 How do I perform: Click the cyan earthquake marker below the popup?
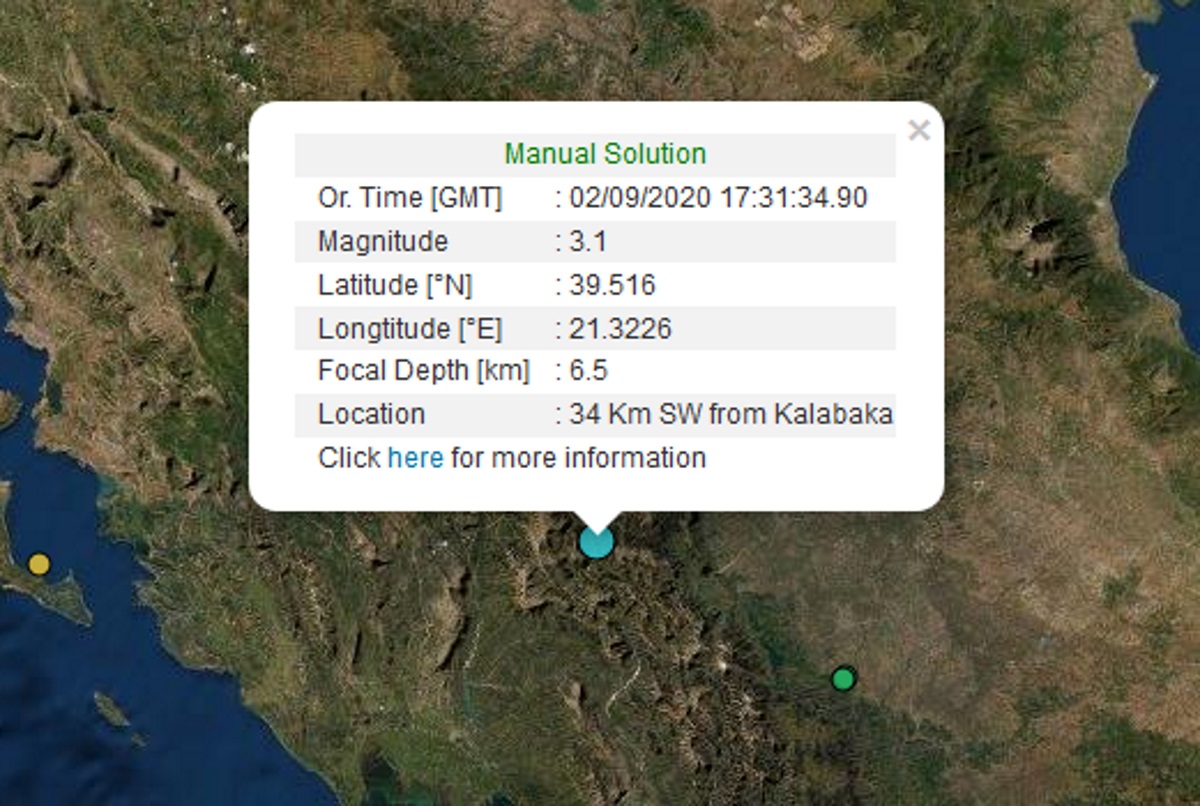coord(596,542)
